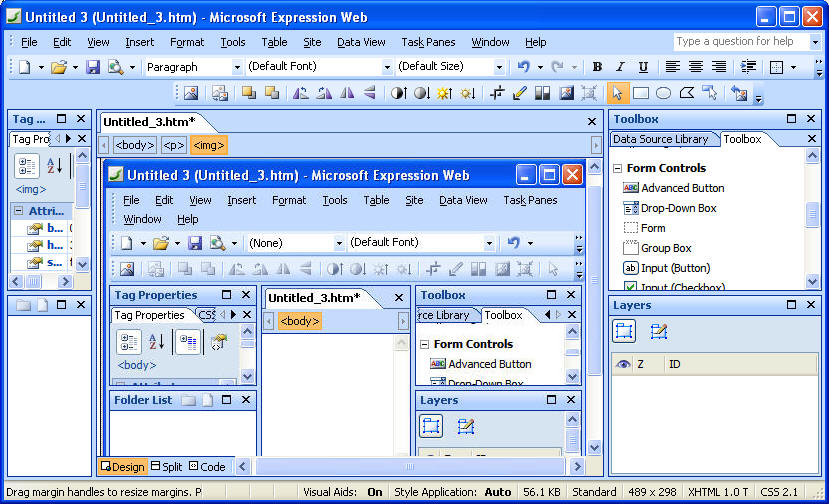829x504 pixels.
Task: Click Draw Layer icon in outer Layers panel
Action: pos(659,331)
